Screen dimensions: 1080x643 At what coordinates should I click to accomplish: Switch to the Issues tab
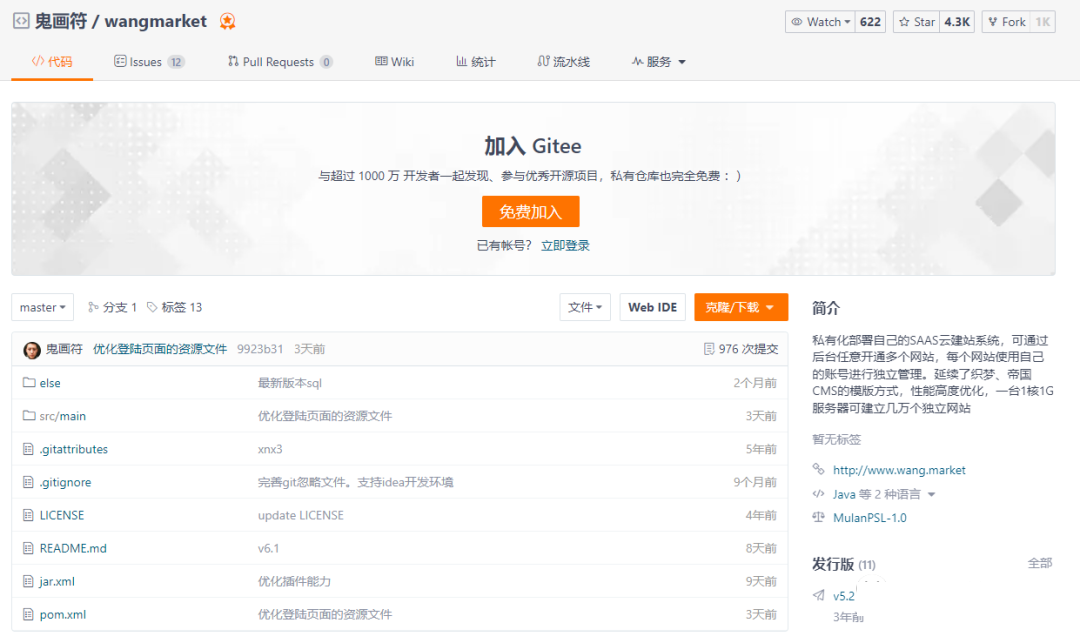(x=148, y=61)
